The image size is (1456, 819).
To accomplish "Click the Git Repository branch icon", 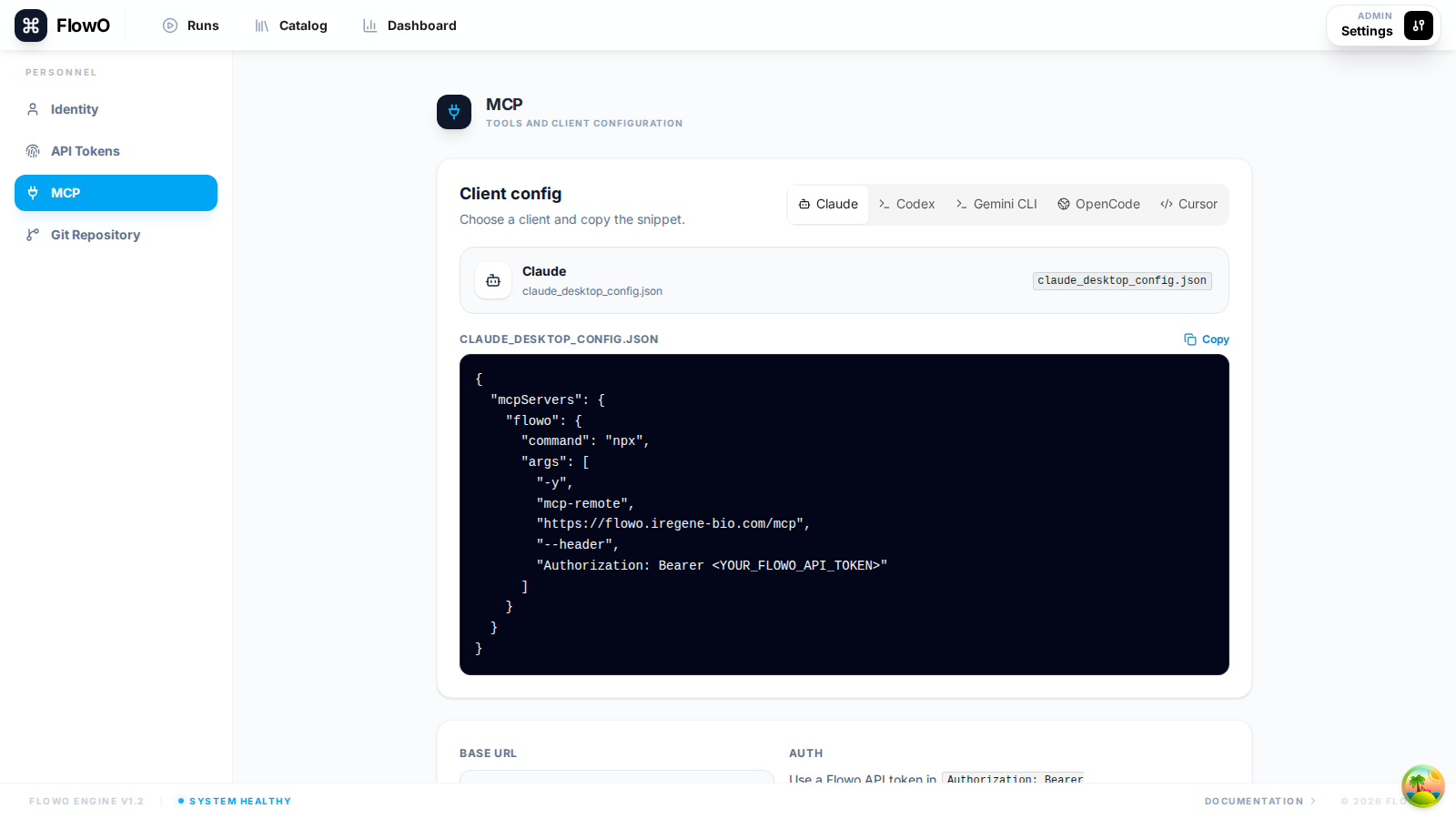I will 33,235.
